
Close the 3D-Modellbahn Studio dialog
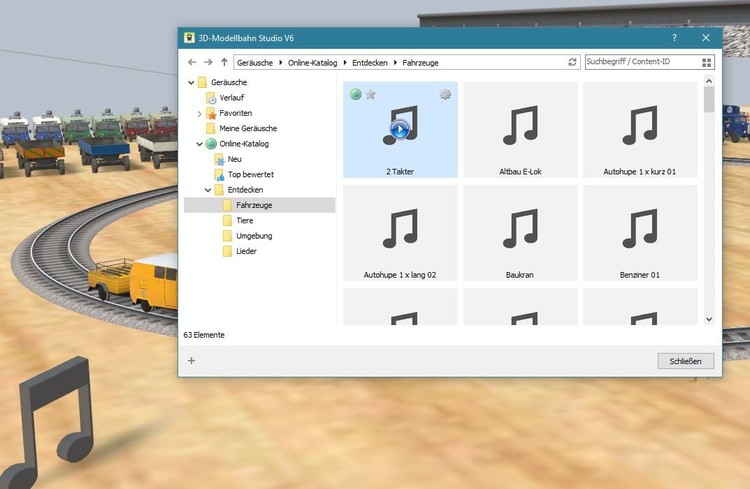coord(706,38)
